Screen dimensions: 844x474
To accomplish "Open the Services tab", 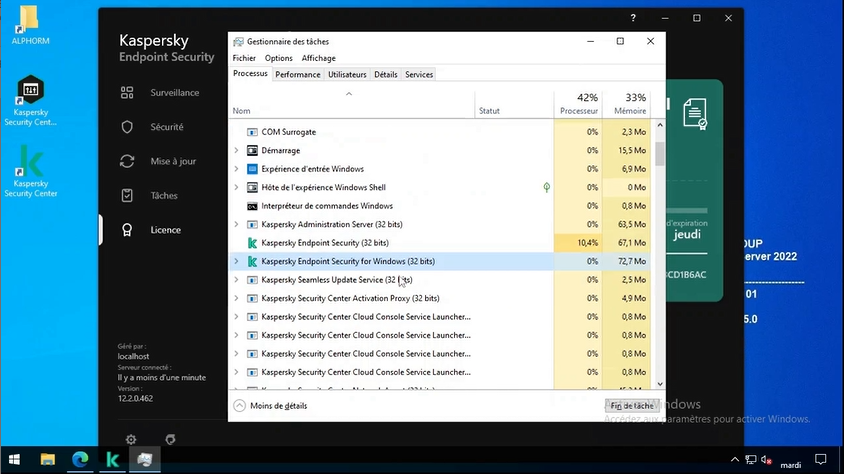I will (419, 74).
